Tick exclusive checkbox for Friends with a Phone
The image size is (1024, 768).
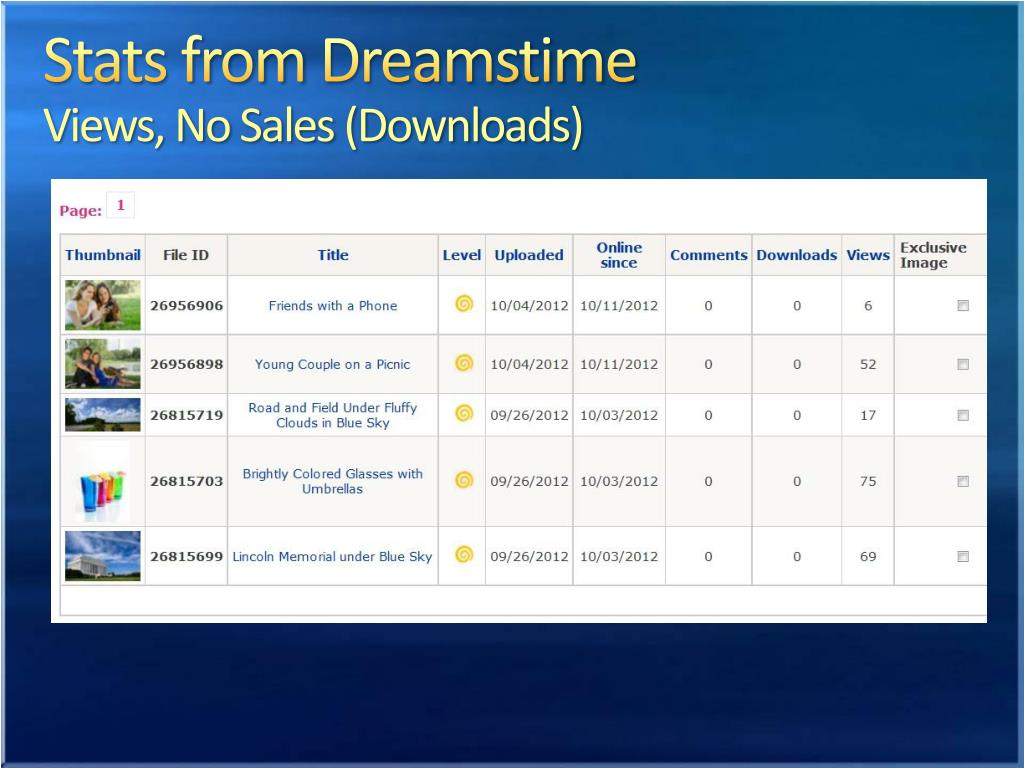(x=963, y=305)
